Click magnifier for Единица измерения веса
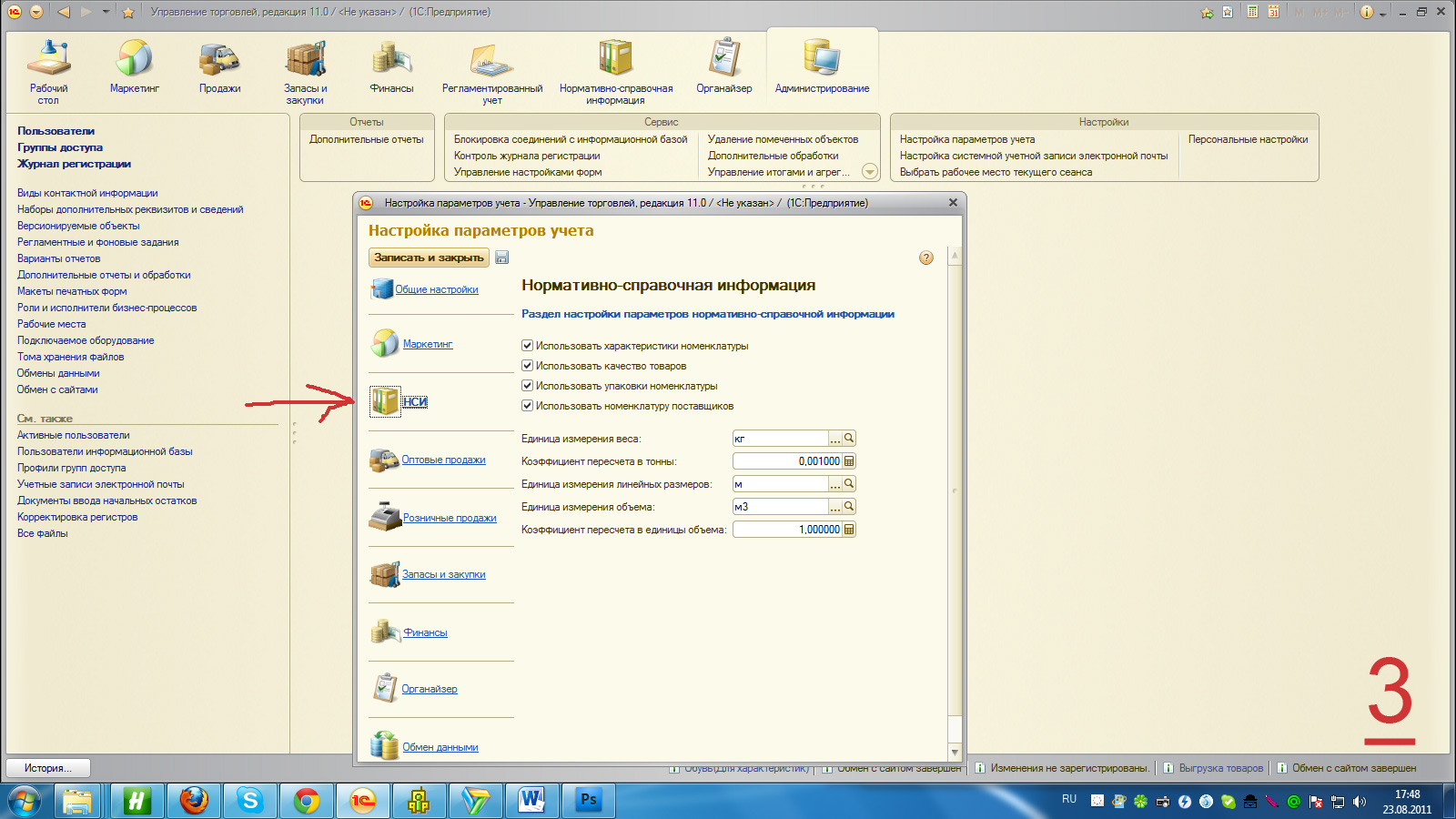Viewport: 1456px width, 819px height. click(849, 439)
